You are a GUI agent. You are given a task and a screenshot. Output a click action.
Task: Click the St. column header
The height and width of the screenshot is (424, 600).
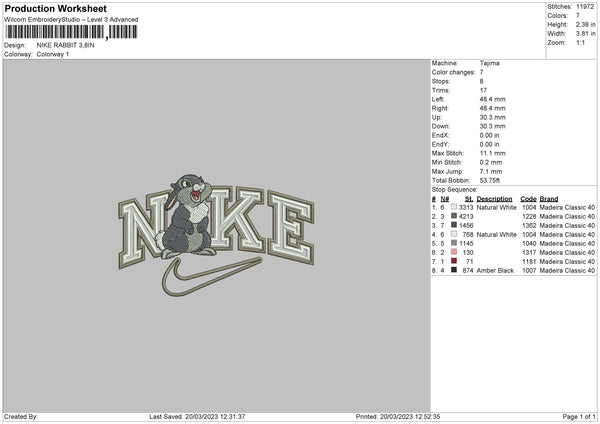[x=469, y=199]
